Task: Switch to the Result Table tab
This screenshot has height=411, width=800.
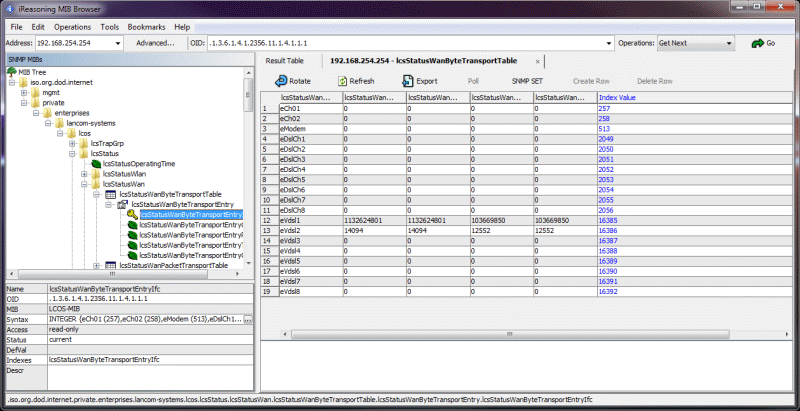Action: [284, 61]
